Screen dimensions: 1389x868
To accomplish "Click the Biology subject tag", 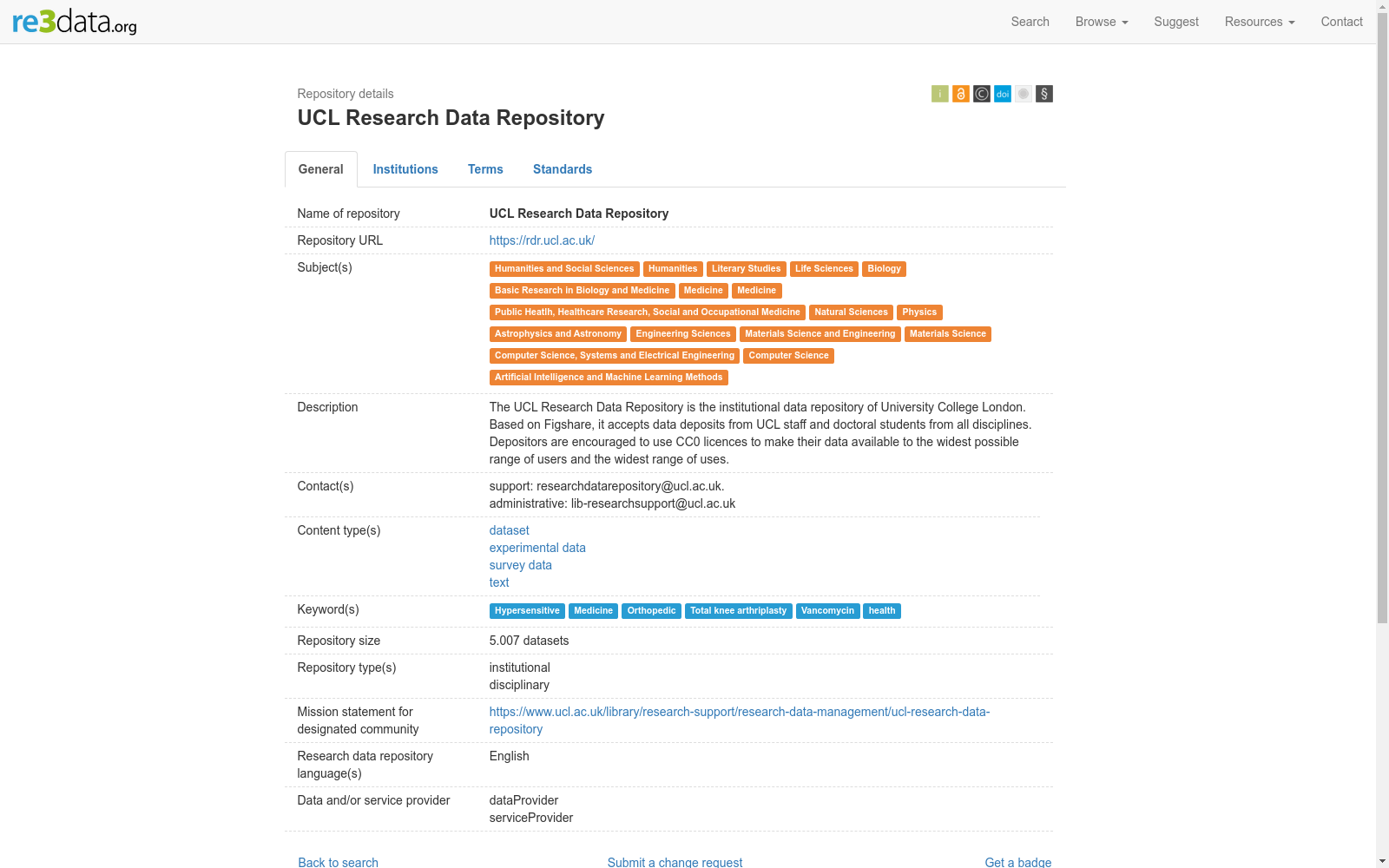I will click(884, 269).
